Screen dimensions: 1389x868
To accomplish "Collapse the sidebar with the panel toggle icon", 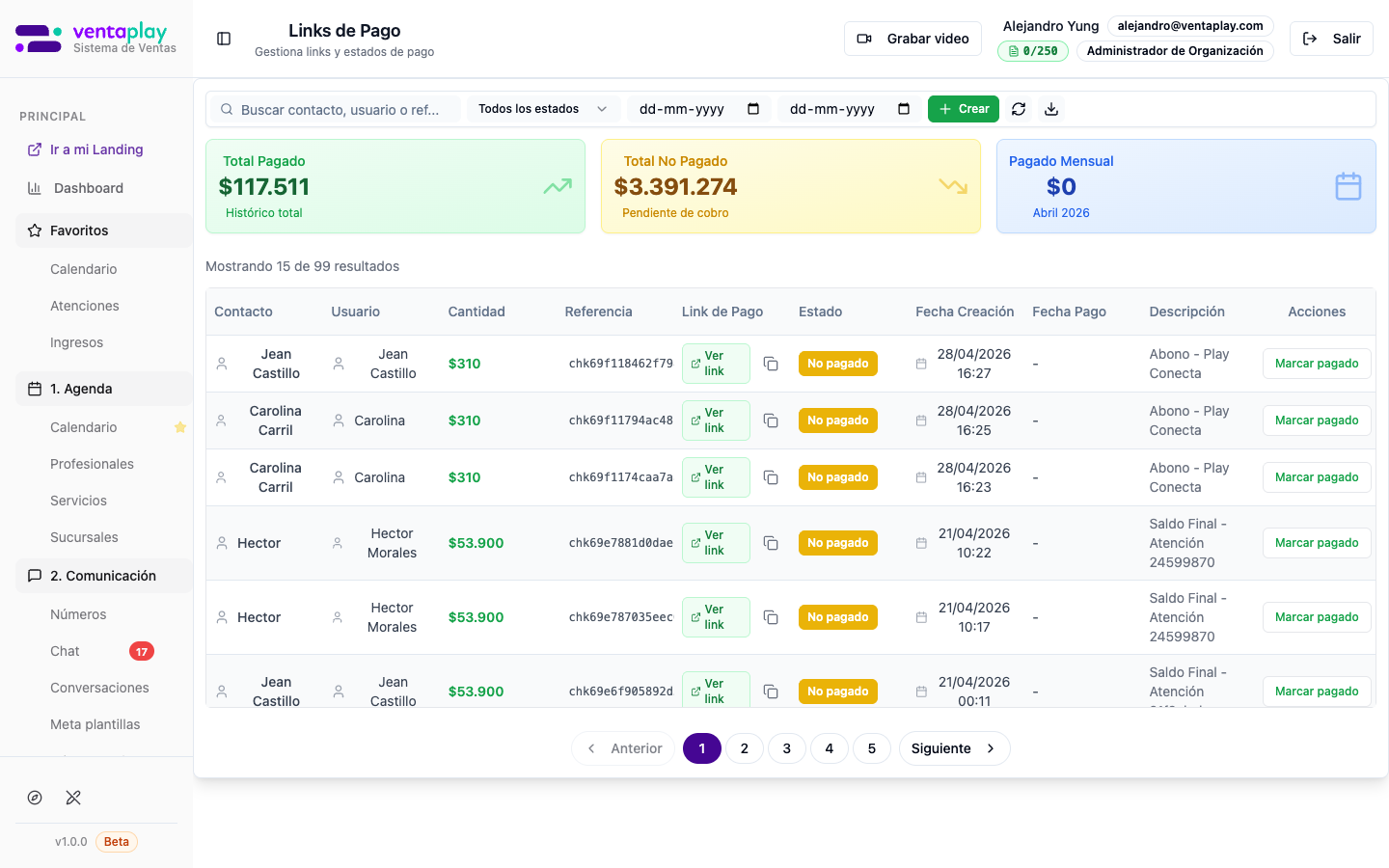I will coord(223,38).
